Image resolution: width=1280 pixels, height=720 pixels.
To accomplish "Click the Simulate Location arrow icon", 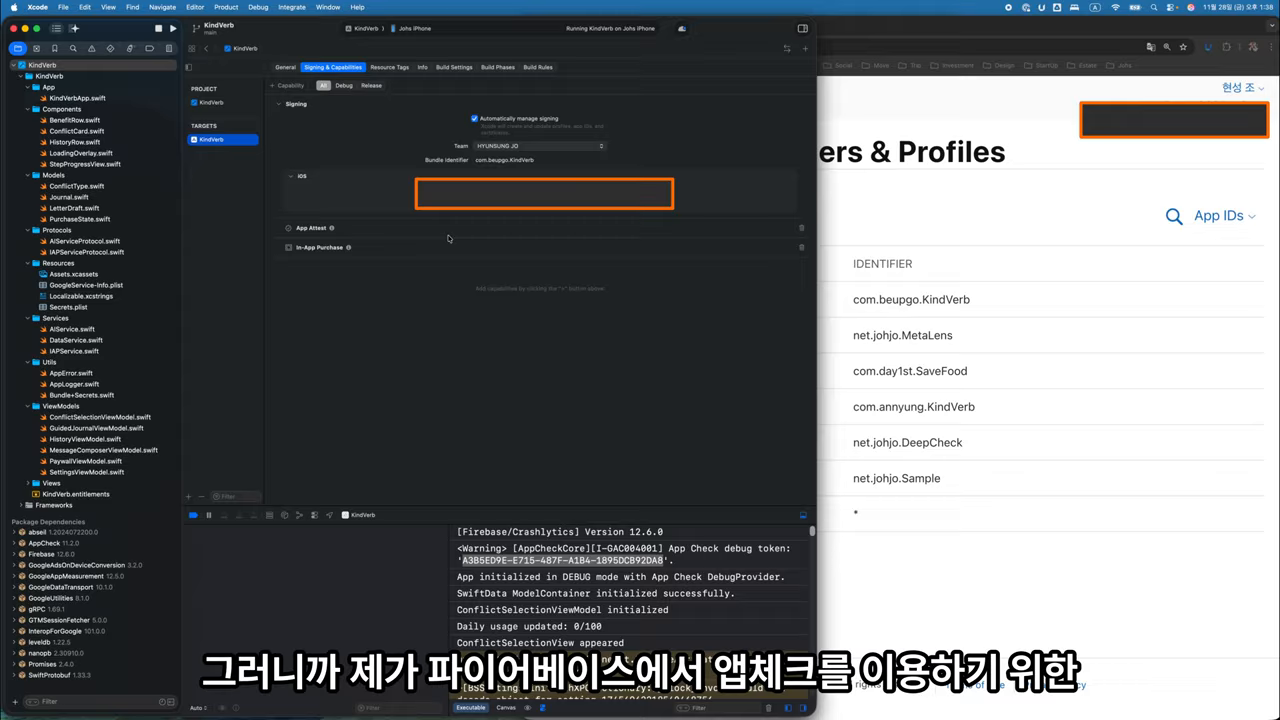I will point(329,515).
